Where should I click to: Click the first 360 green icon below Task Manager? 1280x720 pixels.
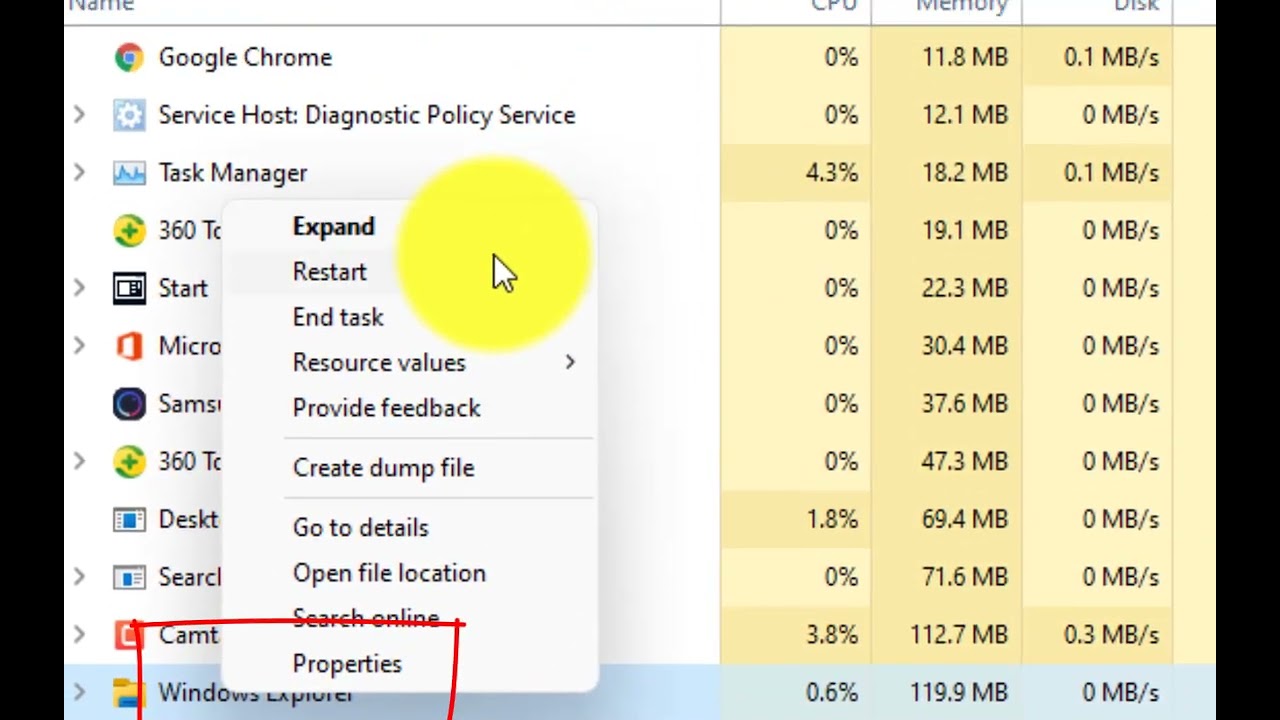coord(129,231)
